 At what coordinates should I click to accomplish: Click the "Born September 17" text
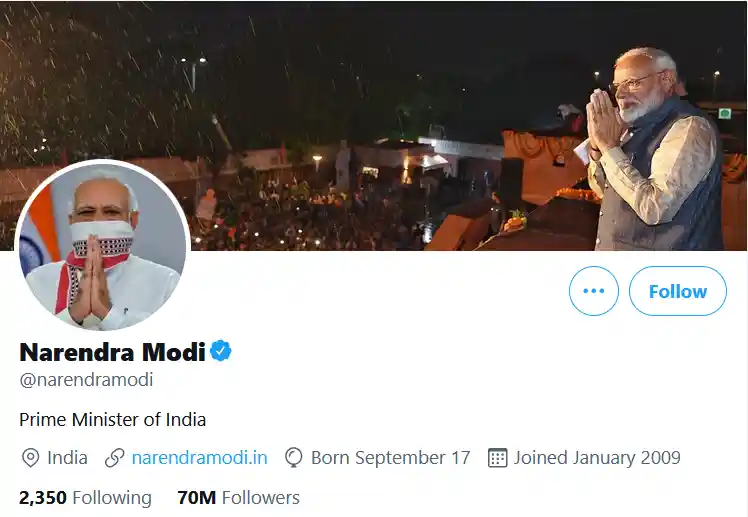(x=390, y=458)
